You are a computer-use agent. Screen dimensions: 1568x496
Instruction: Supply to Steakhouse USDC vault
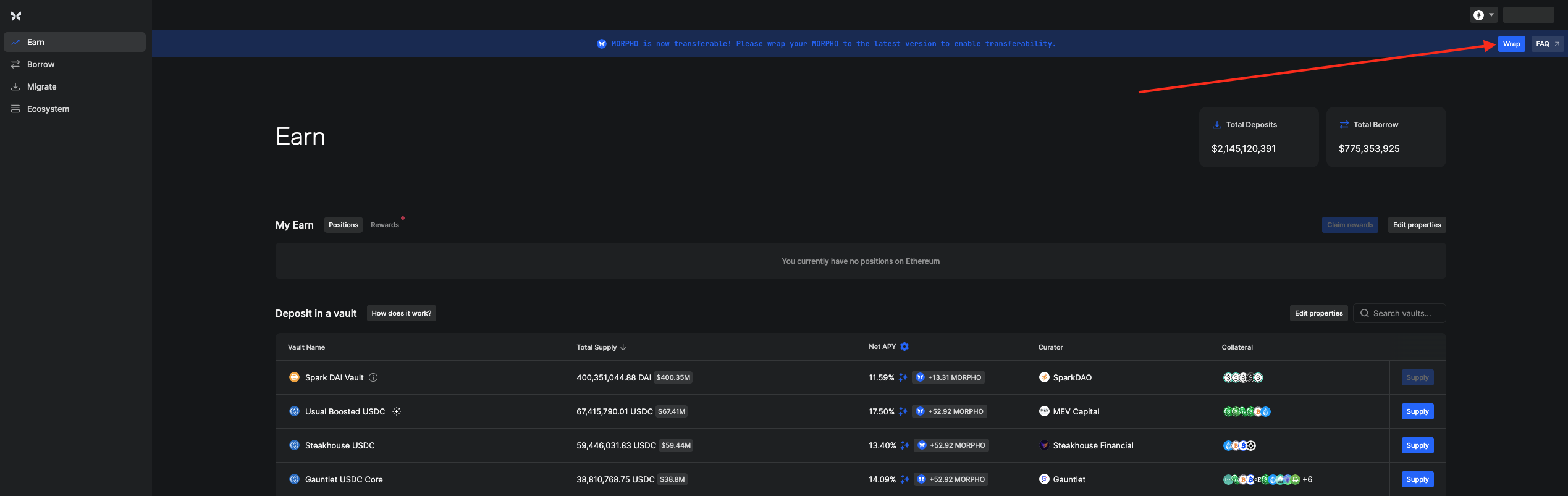tap(1417, 445)
